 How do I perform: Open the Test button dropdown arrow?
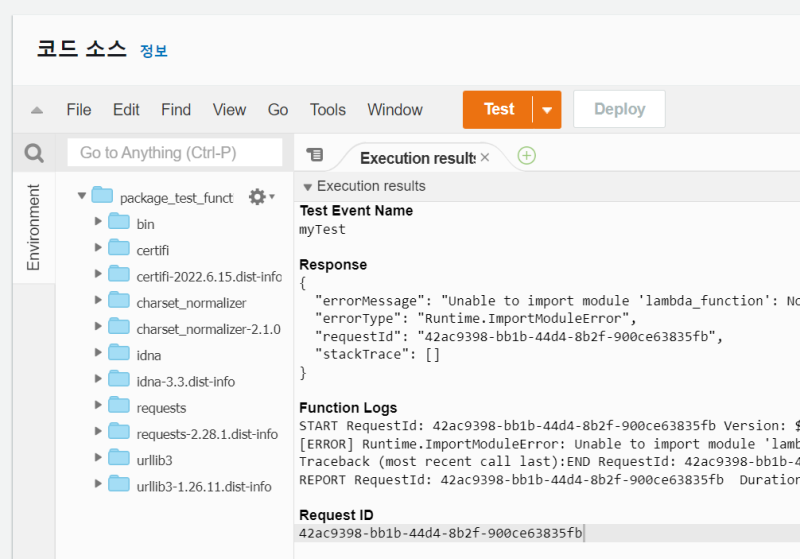pos(547,110)
